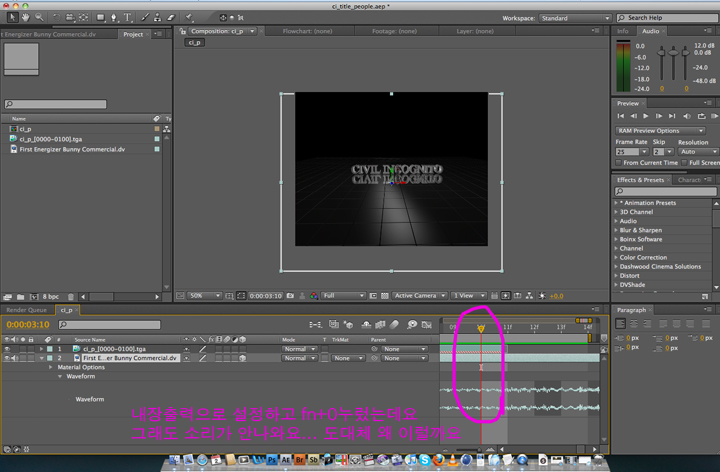Click the Interpret Footage icon in Project panel
This screenshot has width=720, height=472.
click(x=7, y=297)
